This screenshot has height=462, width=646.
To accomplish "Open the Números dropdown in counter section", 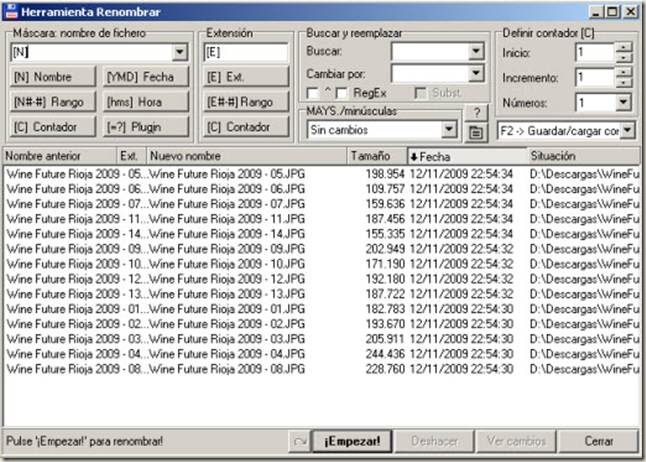I will (x=623, y=102).
